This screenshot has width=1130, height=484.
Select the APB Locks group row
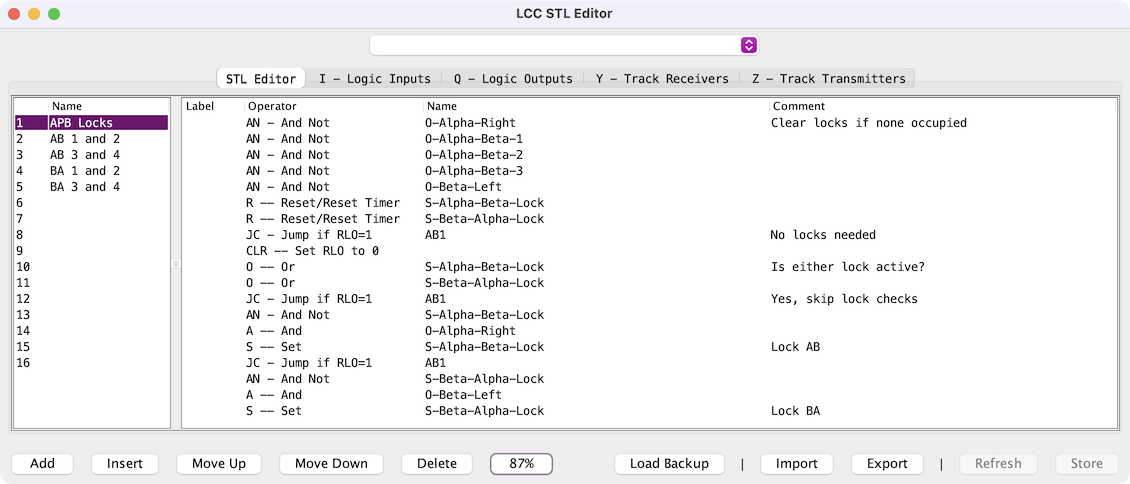90,123
